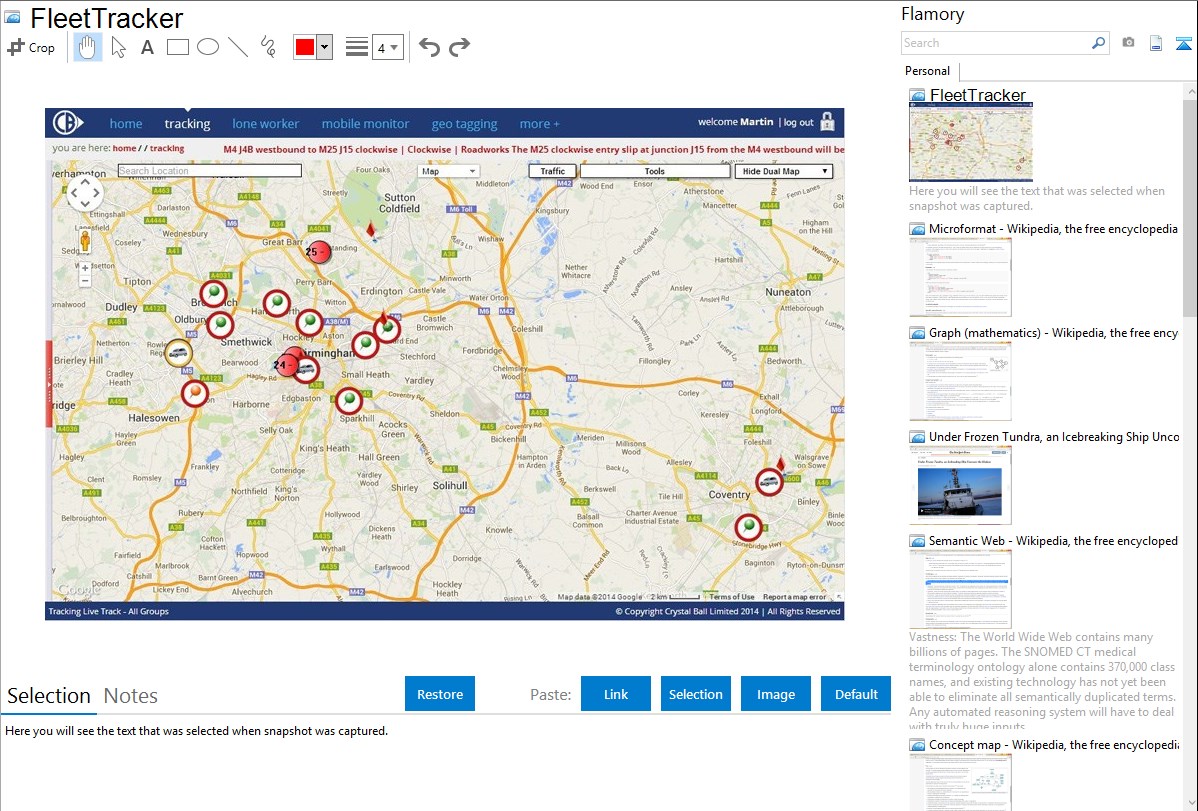The width and height of the screenshot is (1198, 811).
Task: Click the log out link
Action: click(x=798, y=122)
